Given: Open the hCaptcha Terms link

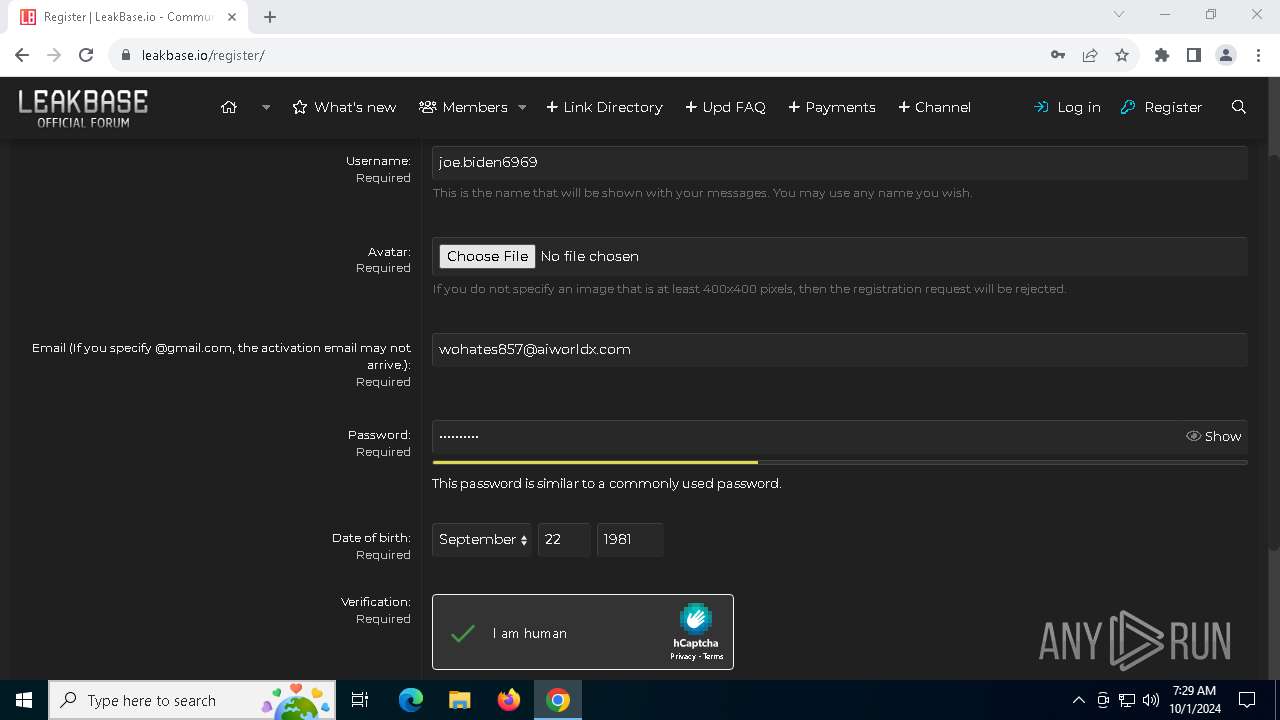Looking at the screenshot, I should (713, 656).
